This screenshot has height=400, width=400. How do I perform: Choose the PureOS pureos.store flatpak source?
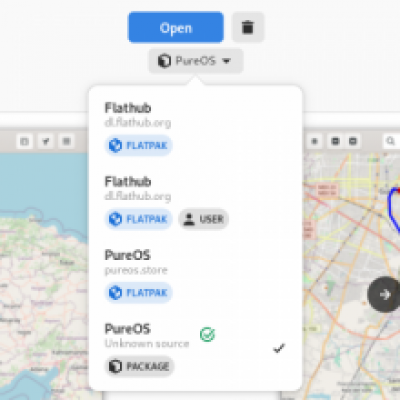point(195,275)
